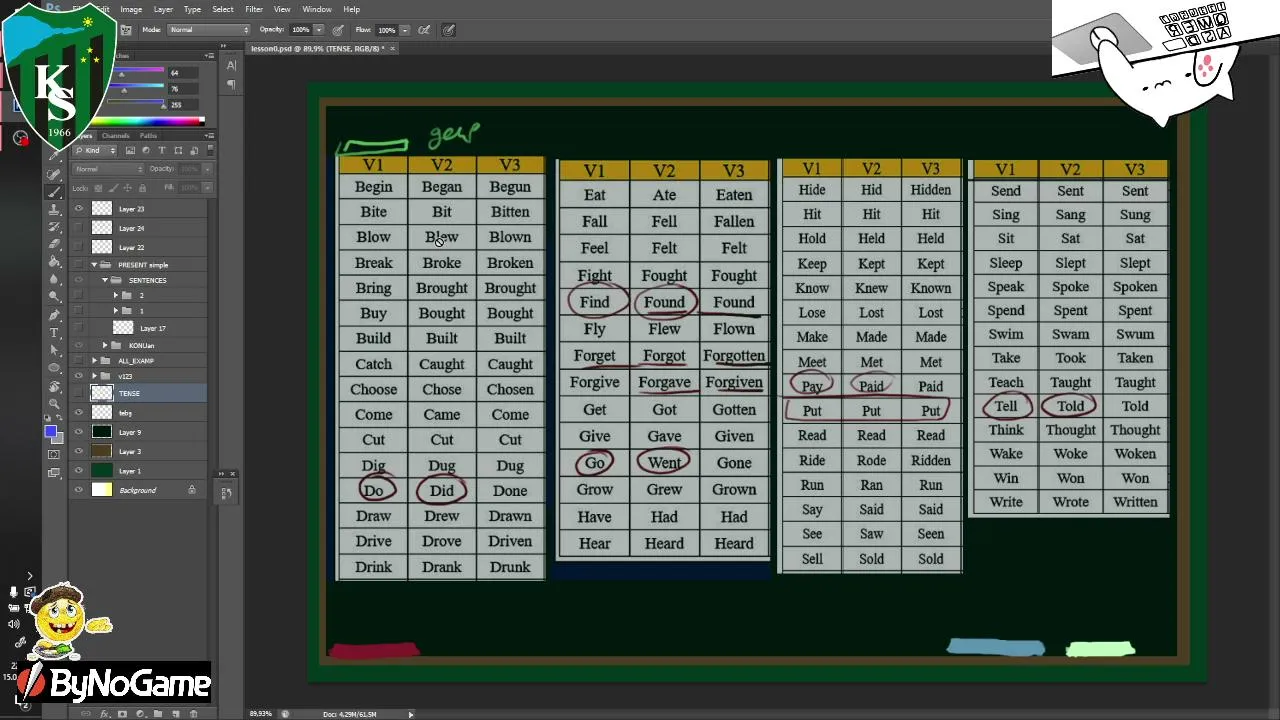The width and height of the screenshot is (1280, 720).
Task: Select the Blur tool
Action: coord(54,279)
